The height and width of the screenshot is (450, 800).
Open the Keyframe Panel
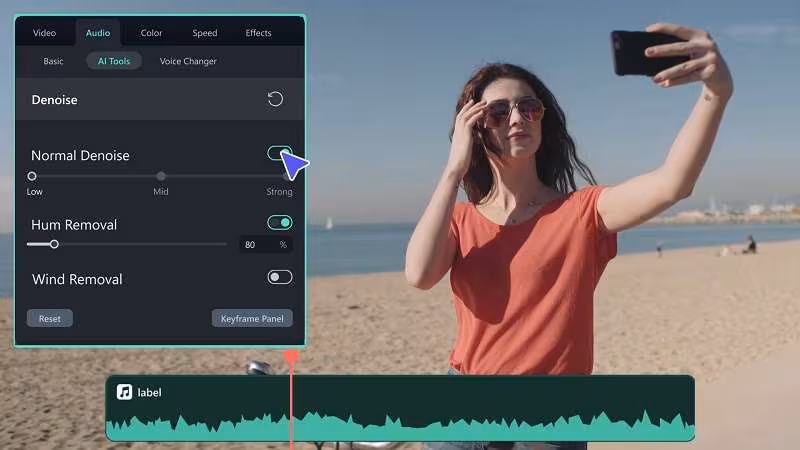pos(252,318)
